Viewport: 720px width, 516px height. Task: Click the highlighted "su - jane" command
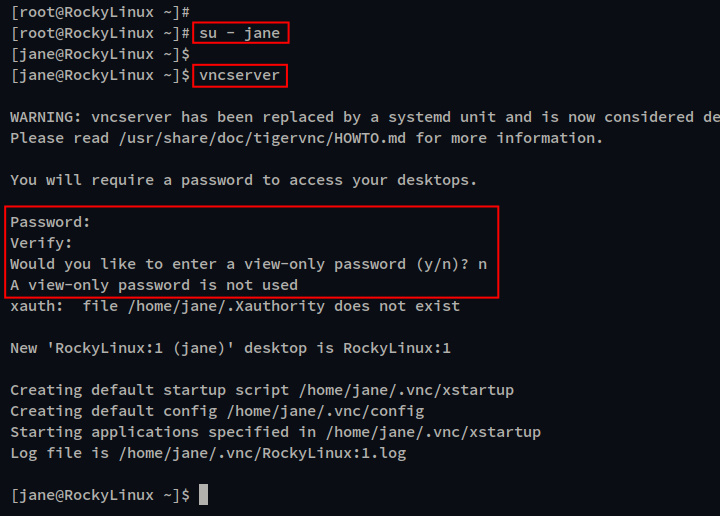coord(240,33)
